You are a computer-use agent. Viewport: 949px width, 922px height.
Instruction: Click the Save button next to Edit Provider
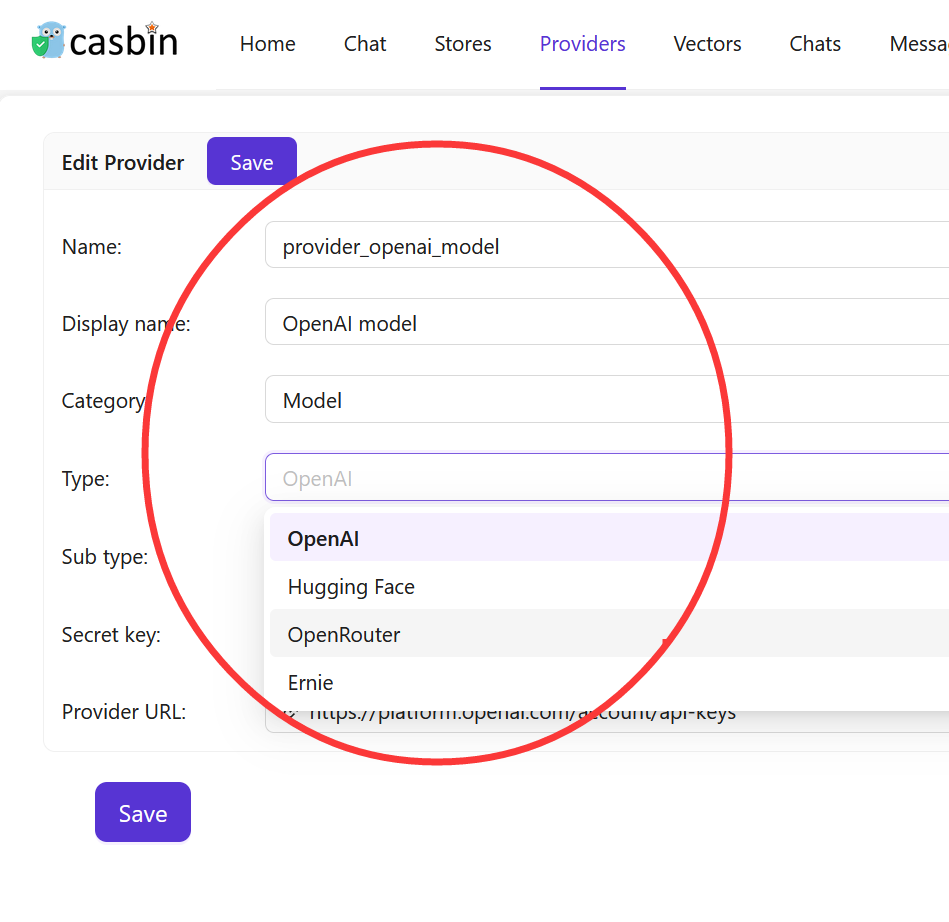pyautogui.click(x=251, y=161)
